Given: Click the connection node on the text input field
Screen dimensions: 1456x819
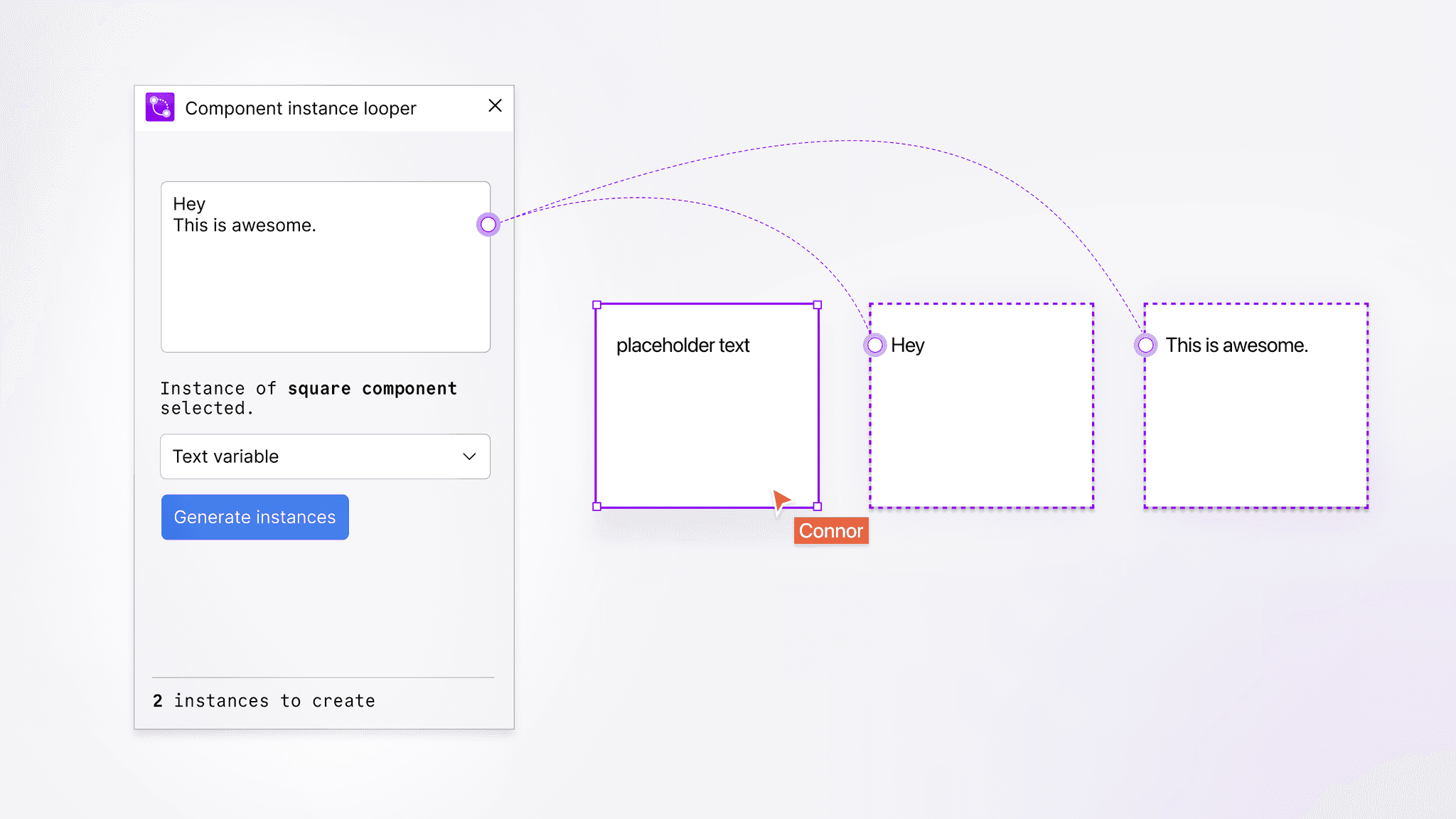Looking at the screenshot, I should (490, 223).
